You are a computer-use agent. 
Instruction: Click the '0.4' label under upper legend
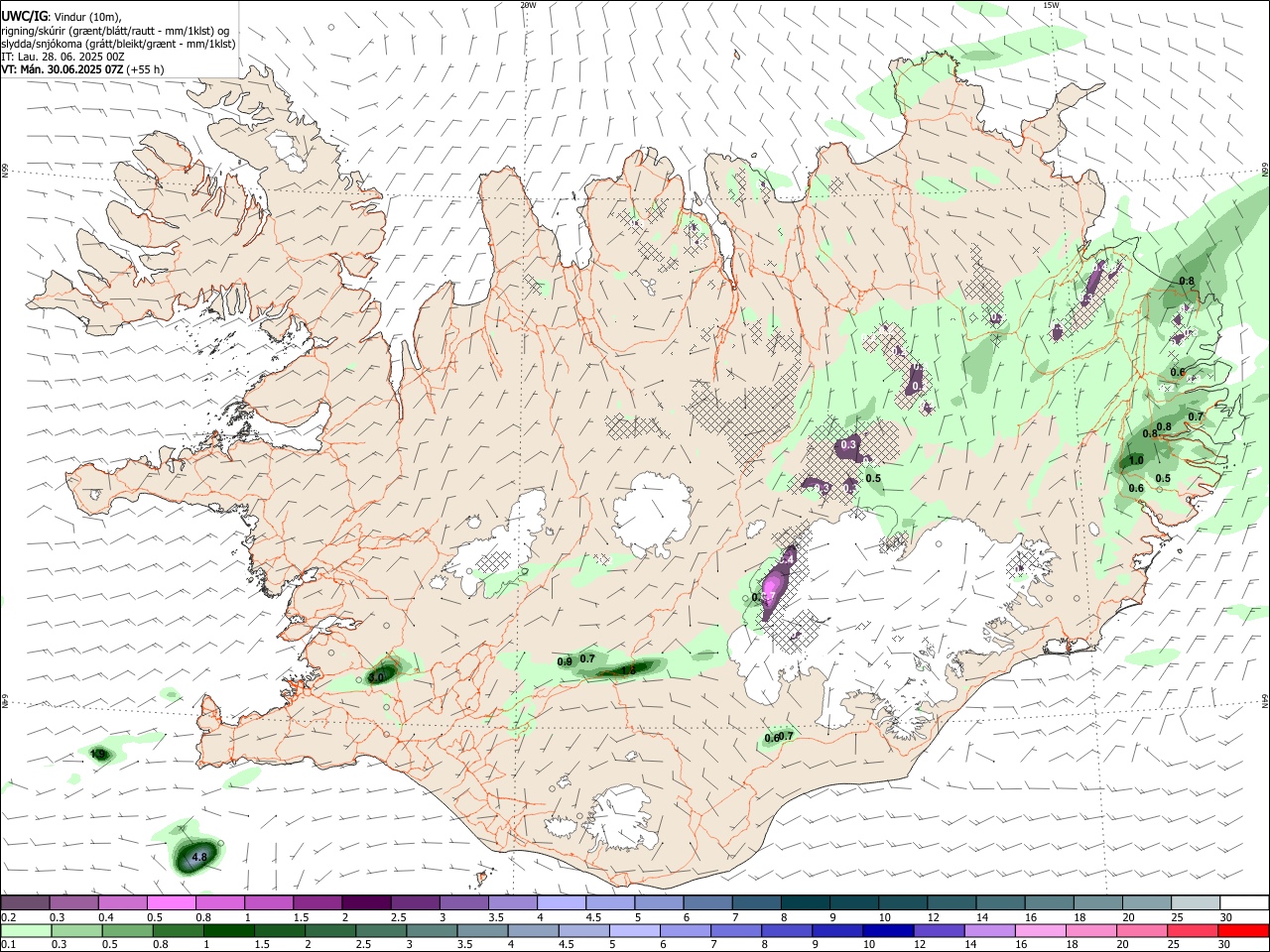[x=106, y=917]
